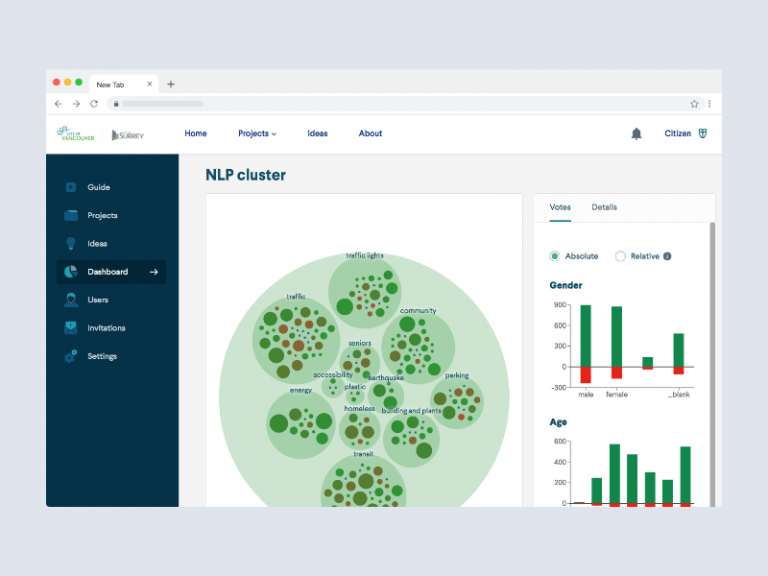768x576 pixels.
Task: Go to the Home page link
Action: pyautogui.click(x=195, y=134)
